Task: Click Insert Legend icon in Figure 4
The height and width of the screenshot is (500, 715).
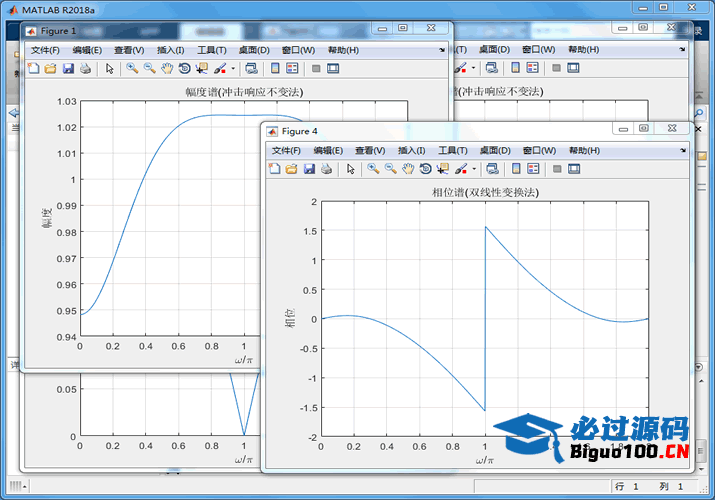Action: click(x=534, y=169)
